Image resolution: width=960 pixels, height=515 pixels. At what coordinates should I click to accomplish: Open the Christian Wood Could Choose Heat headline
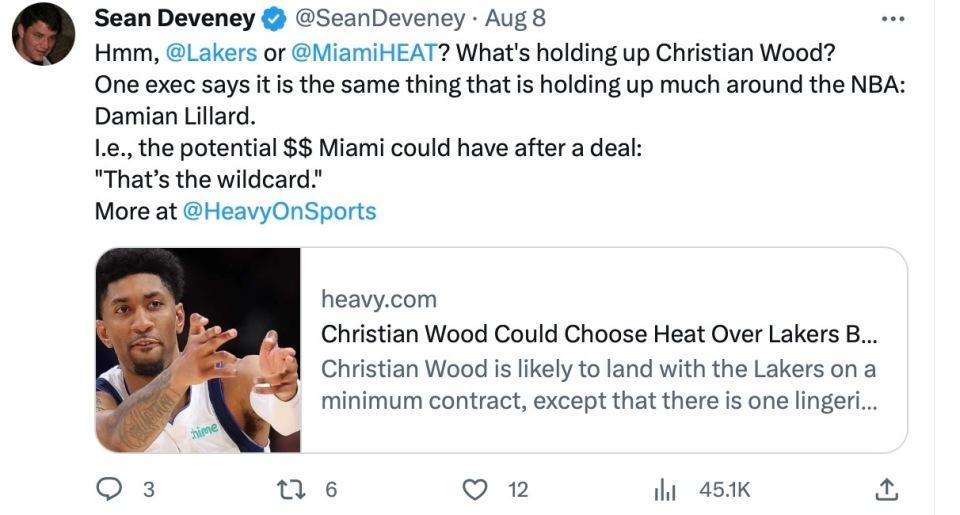click(x=599, y=333)
